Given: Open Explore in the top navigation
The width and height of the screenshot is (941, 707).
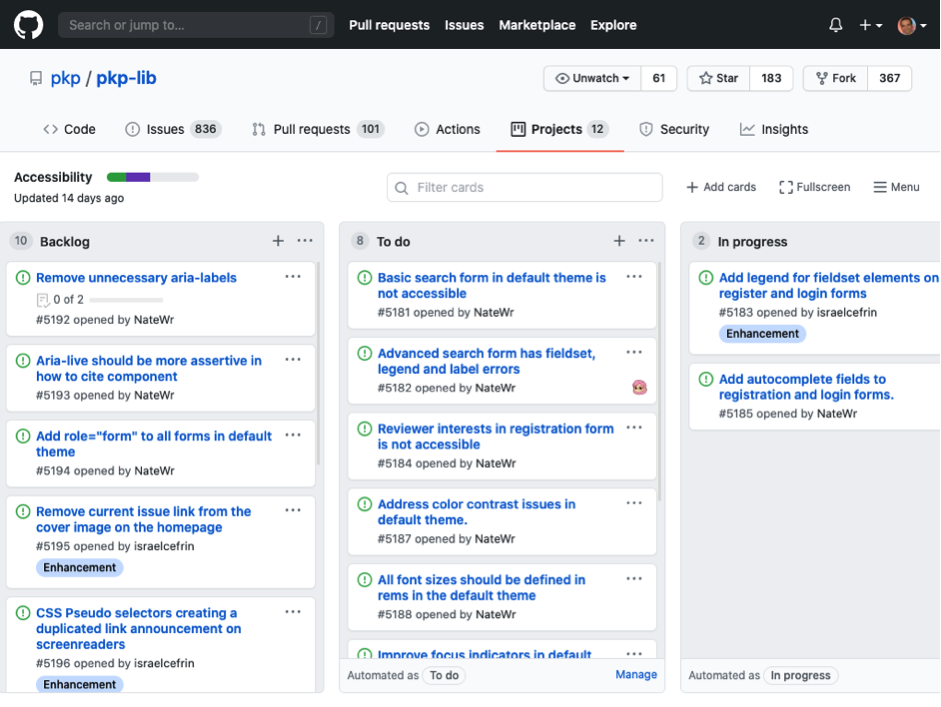Looking at the screenshot, I should tap(613, 25).
